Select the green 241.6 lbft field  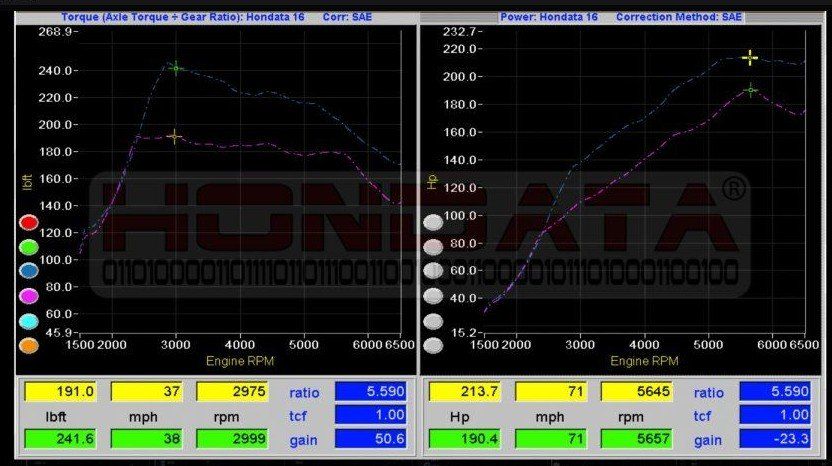point(60,439)
